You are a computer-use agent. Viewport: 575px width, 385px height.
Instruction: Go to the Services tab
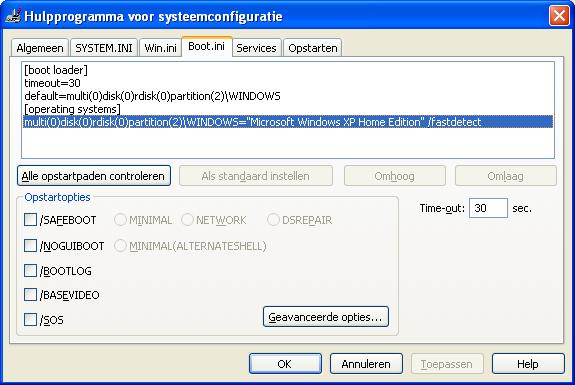coord(256,48)
